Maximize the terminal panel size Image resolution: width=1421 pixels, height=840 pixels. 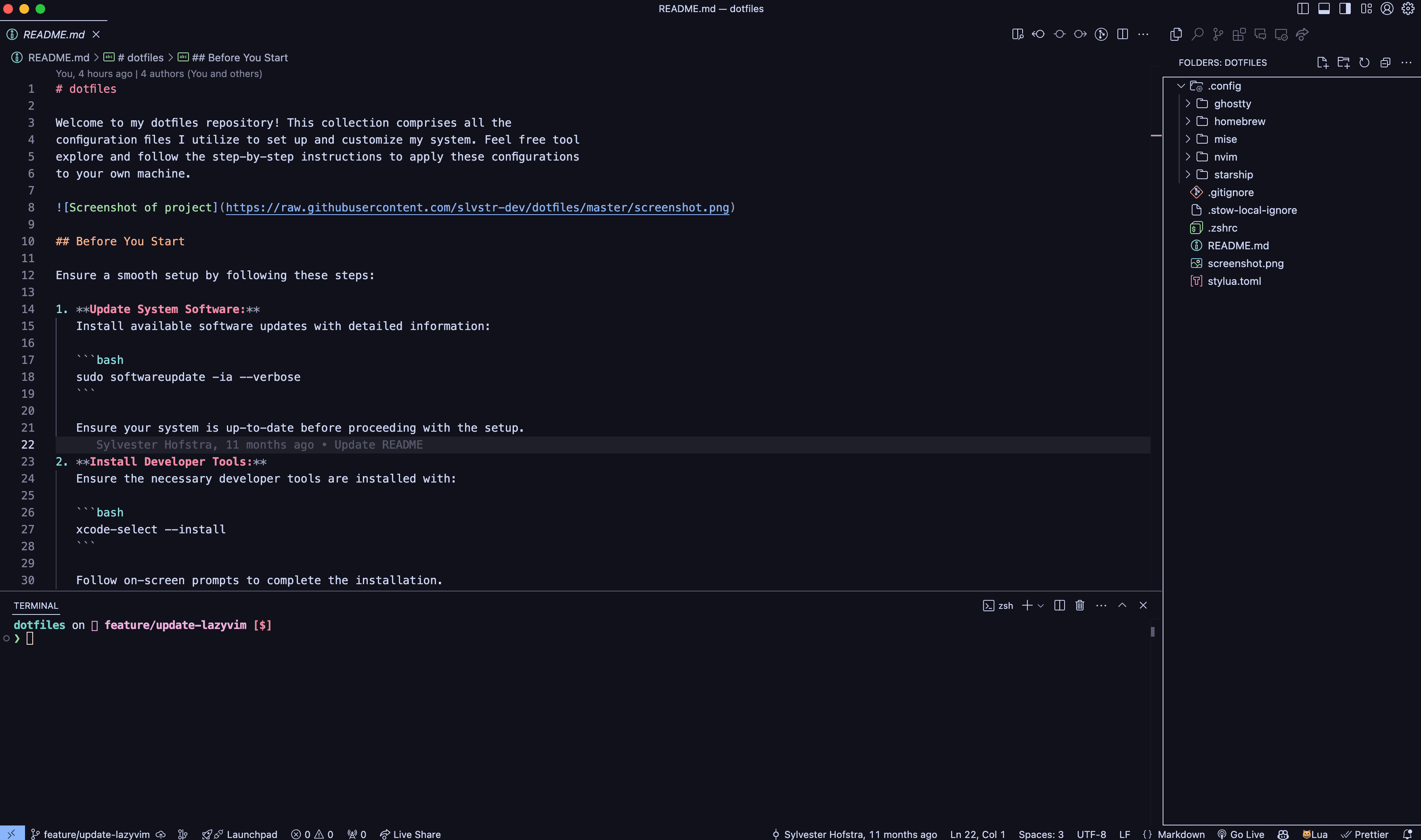click(1122, 606)
